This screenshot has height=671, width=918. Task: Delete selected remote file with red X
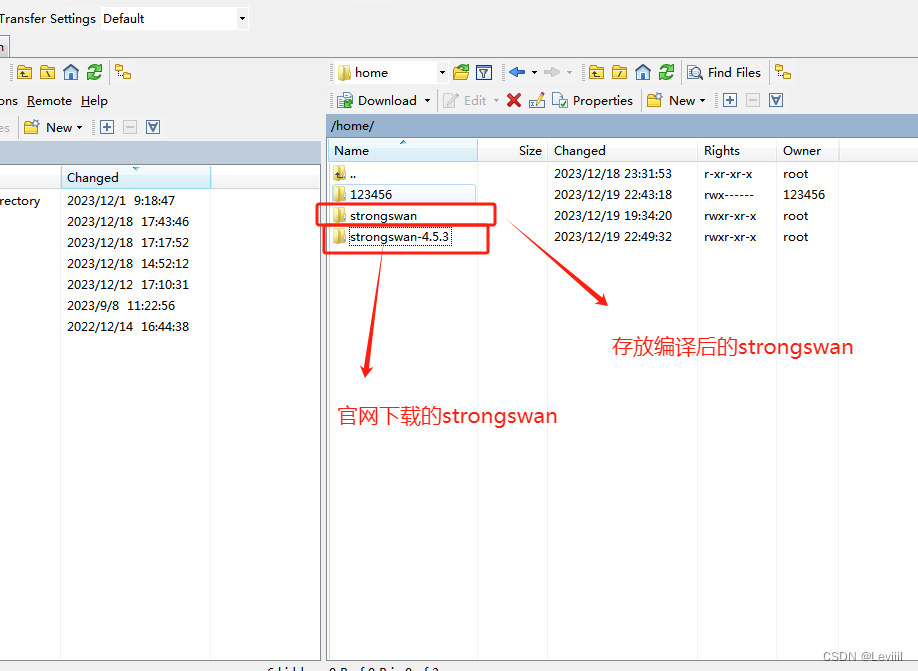click(x=514, y=100)
